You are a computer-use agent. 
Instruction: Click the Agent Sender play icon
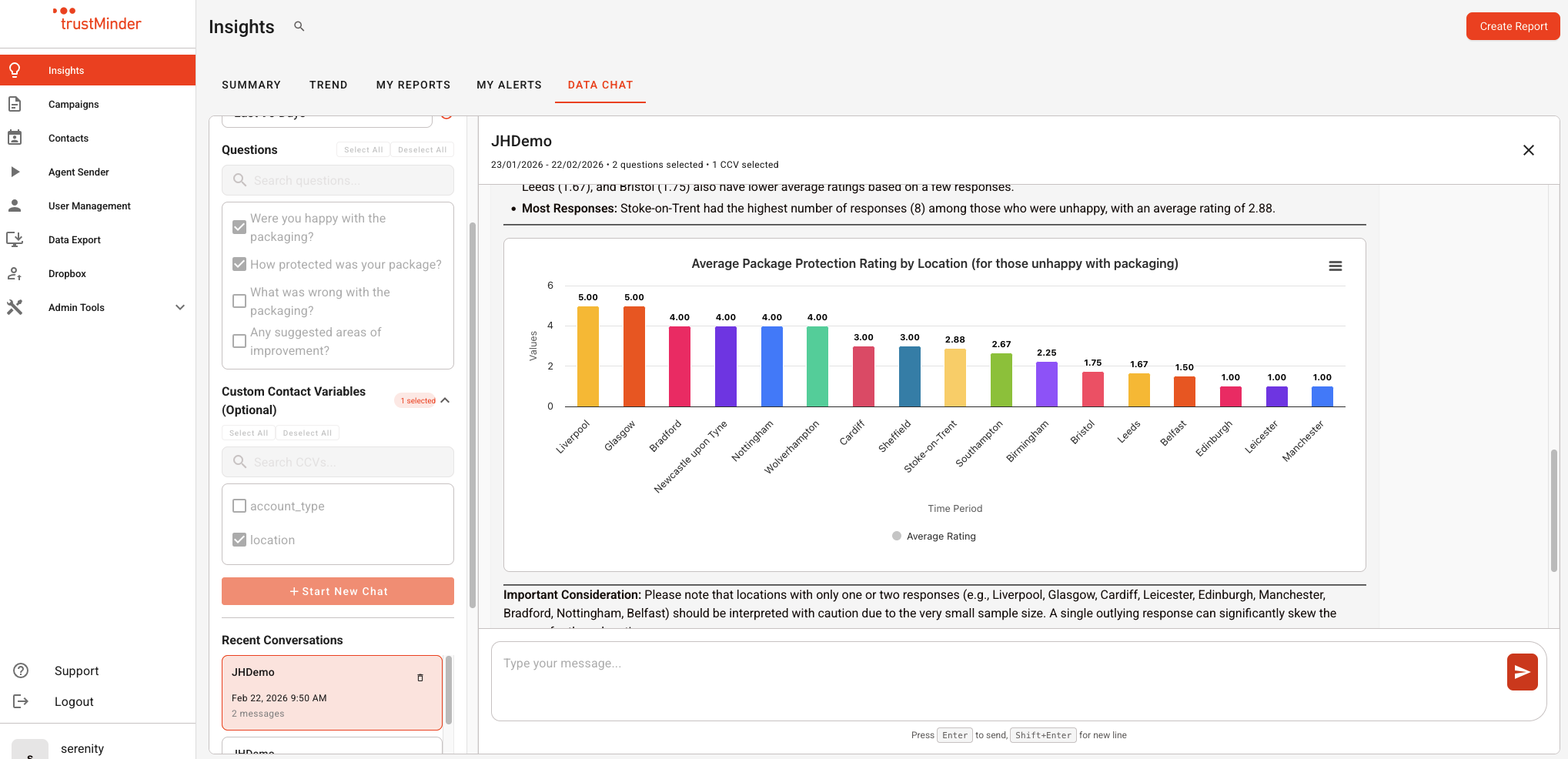pos(15,172)
